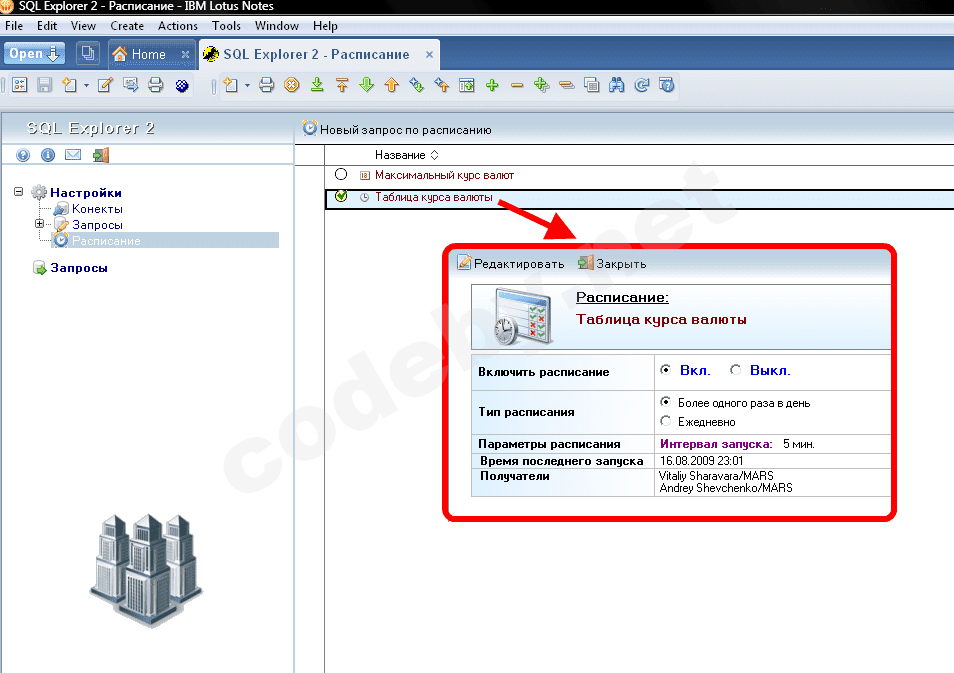Click the first printer icon in toolbar
This screenshot has width=954, height=673.
(156, 85)
